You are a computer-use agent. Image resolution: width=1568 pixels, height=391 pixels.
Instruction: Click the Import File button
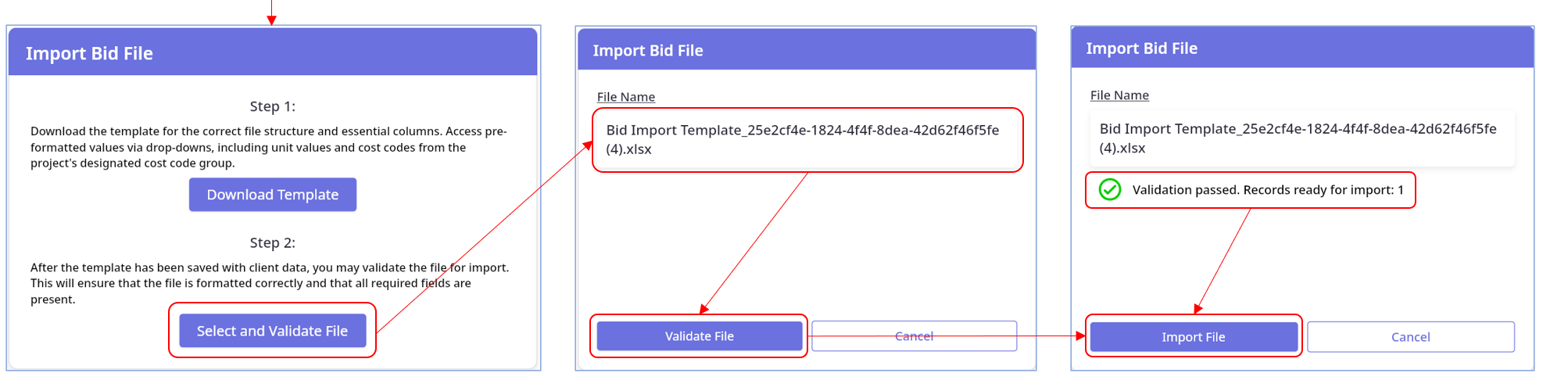tap(1194, 337)
